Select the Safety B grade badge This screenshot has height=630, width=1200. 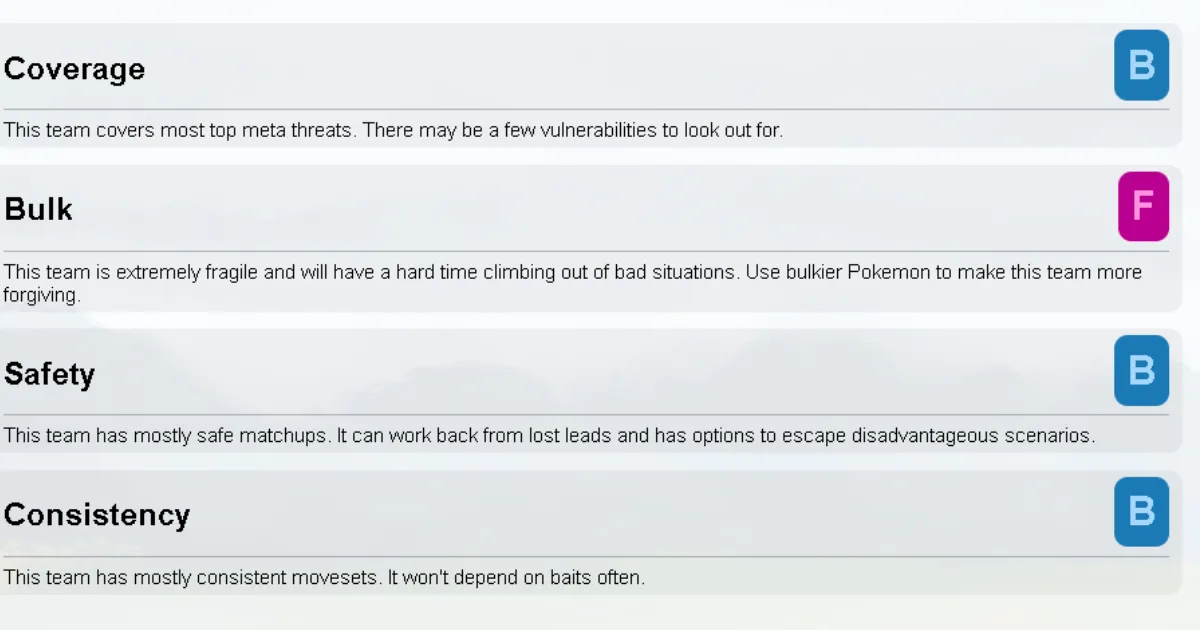1141,370
